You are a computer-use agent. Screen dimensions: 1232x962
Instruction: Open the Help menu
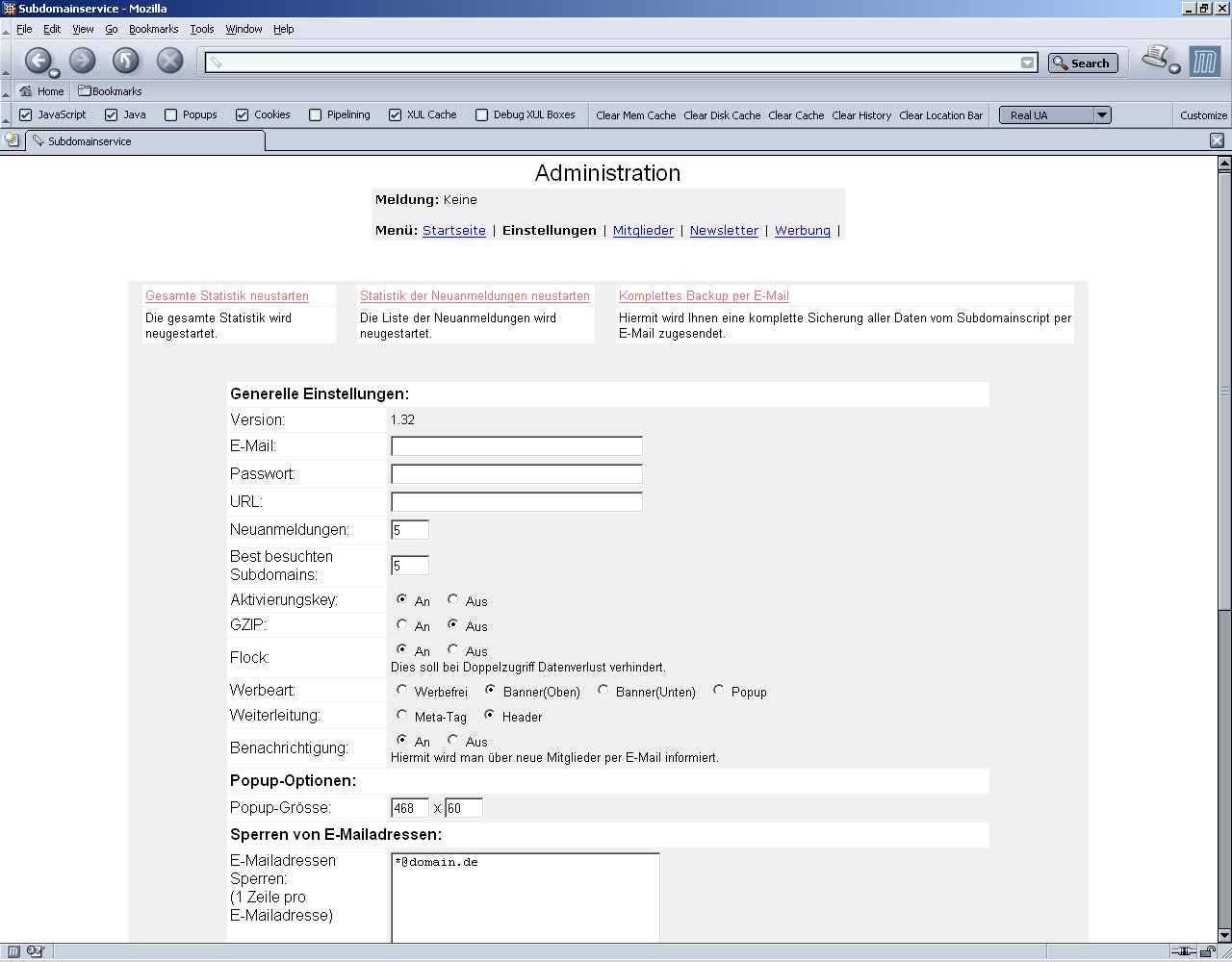point(283,29)
